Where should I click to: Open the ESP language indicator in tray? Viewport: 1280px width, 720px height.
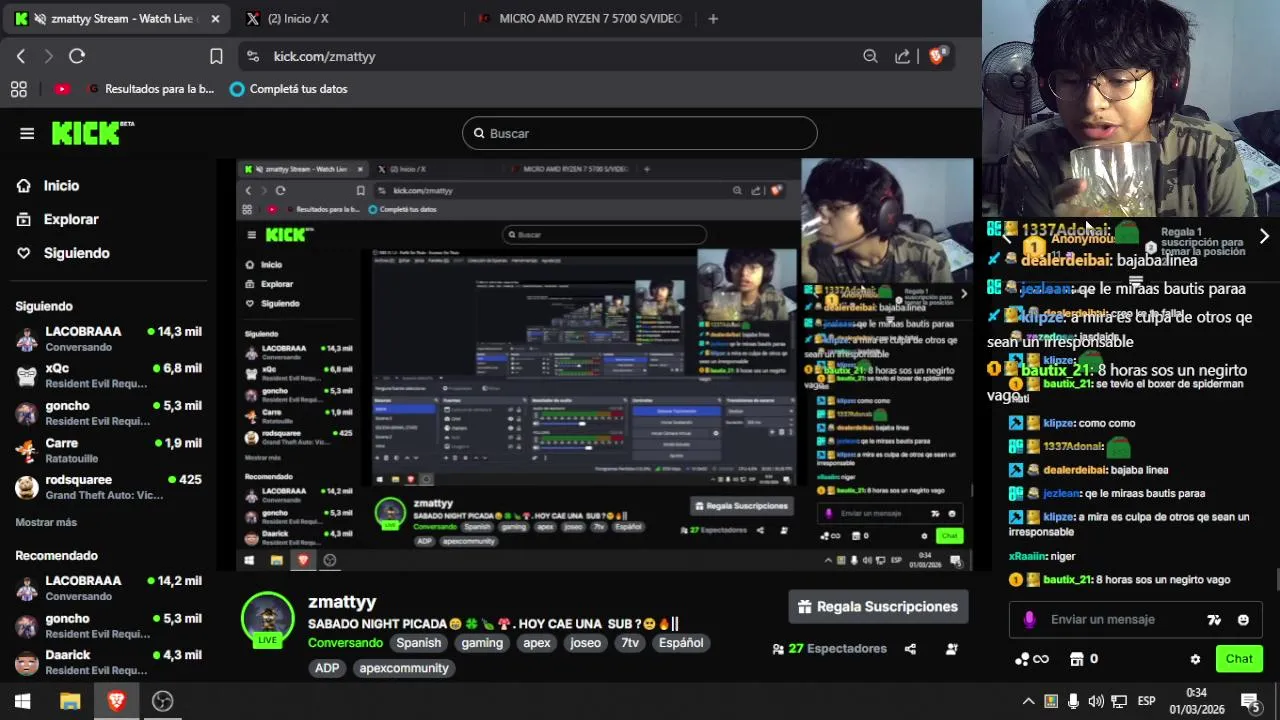1147,701
